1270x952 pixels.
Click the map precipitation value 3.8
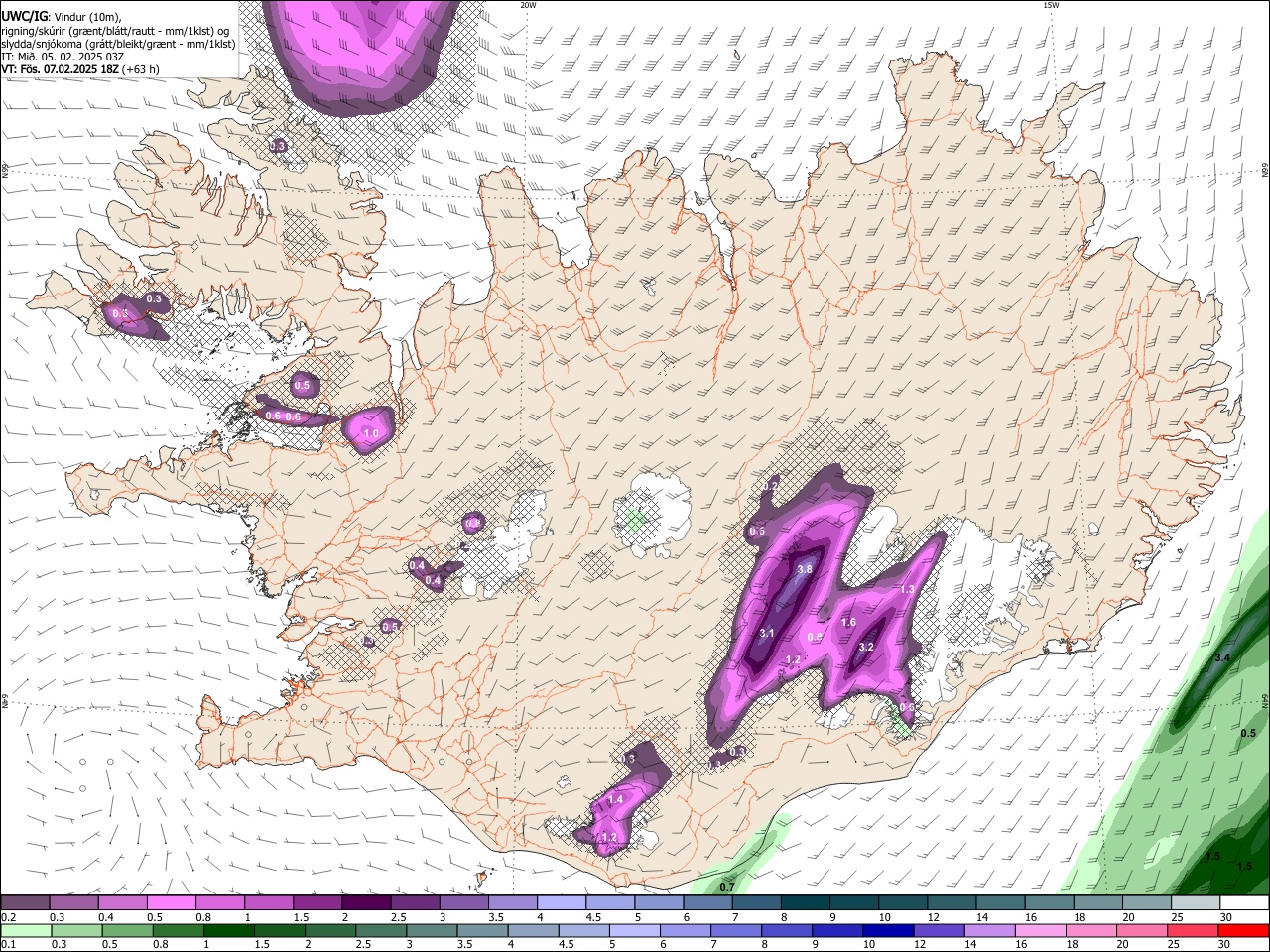pyautogui.click(x=805, y=569)
